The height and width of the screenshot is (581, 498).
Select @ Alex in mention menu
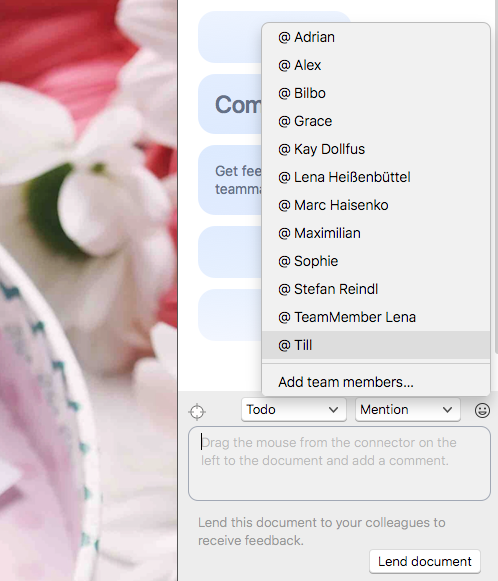pos(376,65)
